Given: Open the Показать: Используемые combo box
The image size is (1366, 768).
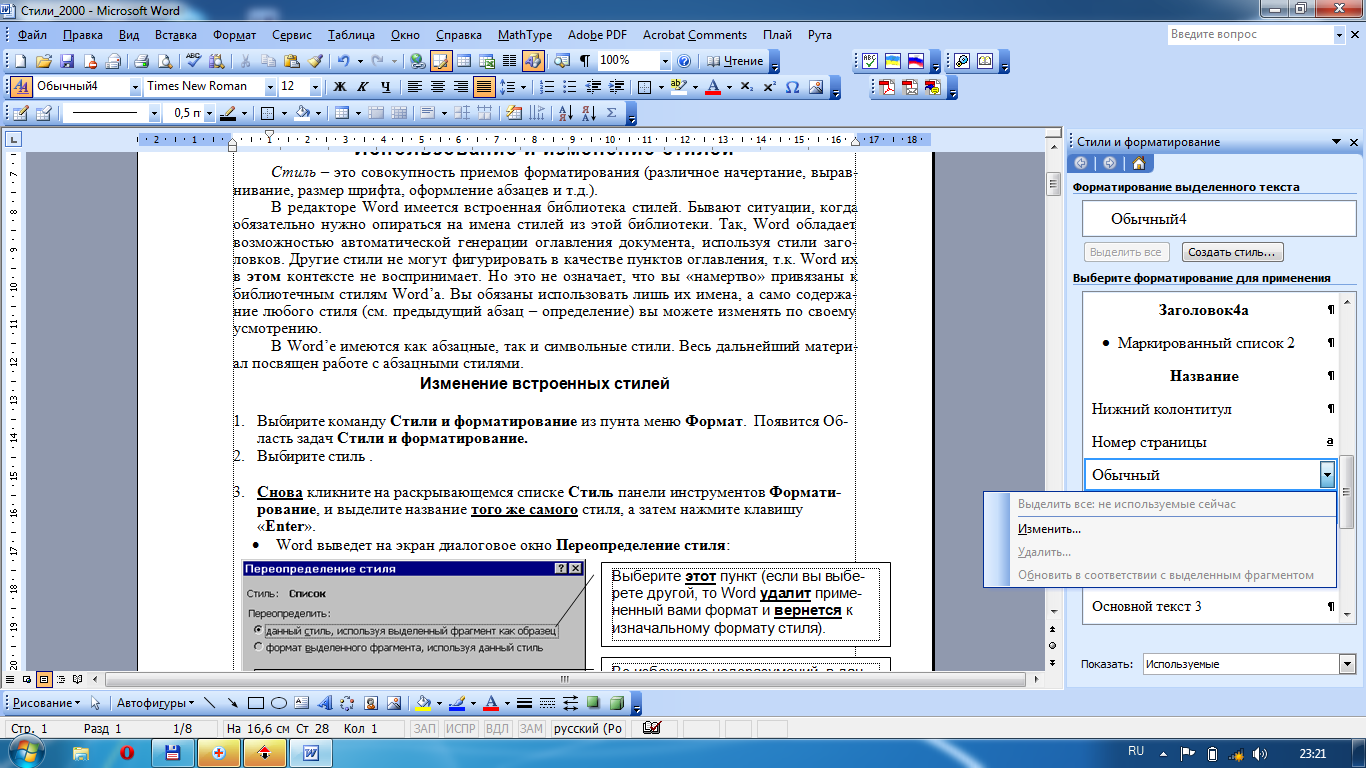Looking at the screenshot, I should coord(1248,664).
